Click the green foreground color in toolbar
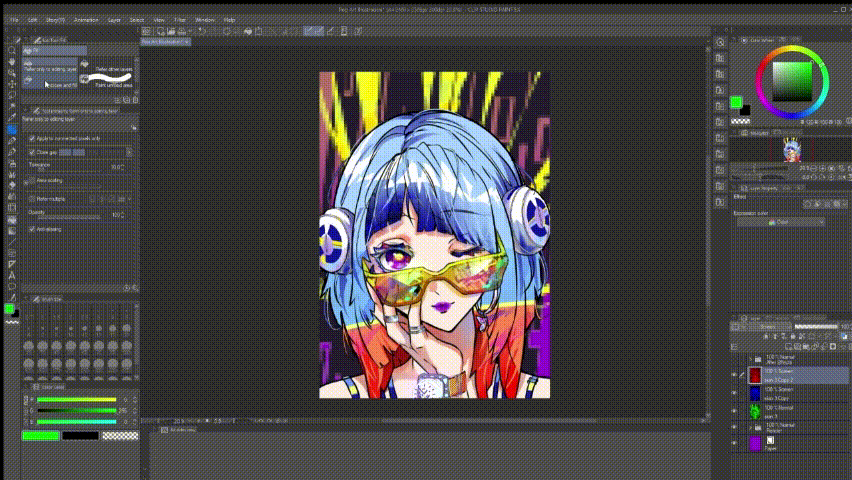 (10, 309)
